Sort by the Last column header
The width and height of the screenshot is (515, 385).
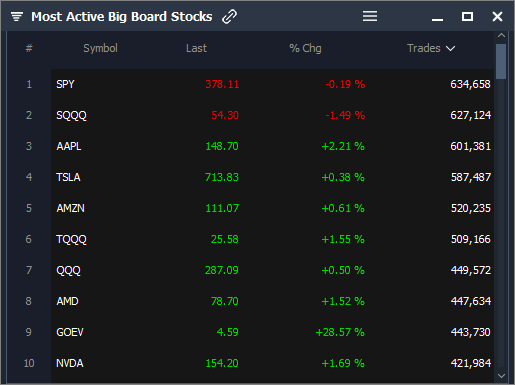(x=196, y=48)
